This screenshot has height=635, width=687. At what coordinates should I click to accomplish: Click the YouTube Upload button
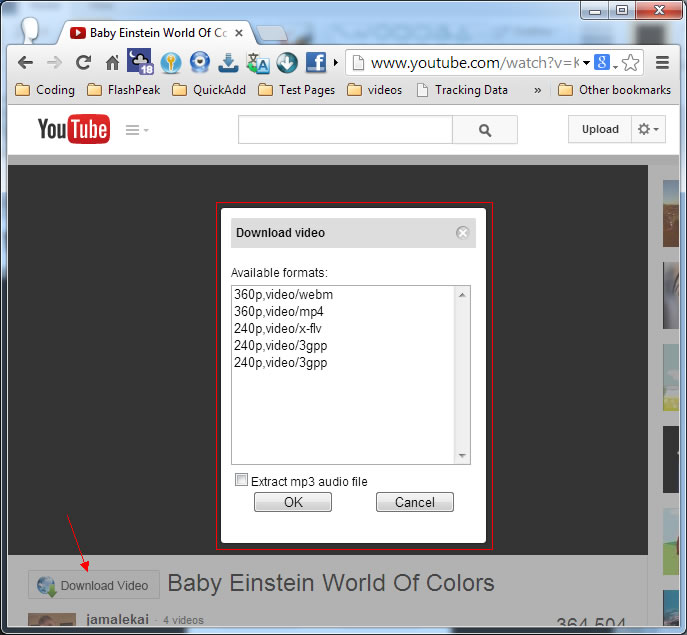click(600, 129)
